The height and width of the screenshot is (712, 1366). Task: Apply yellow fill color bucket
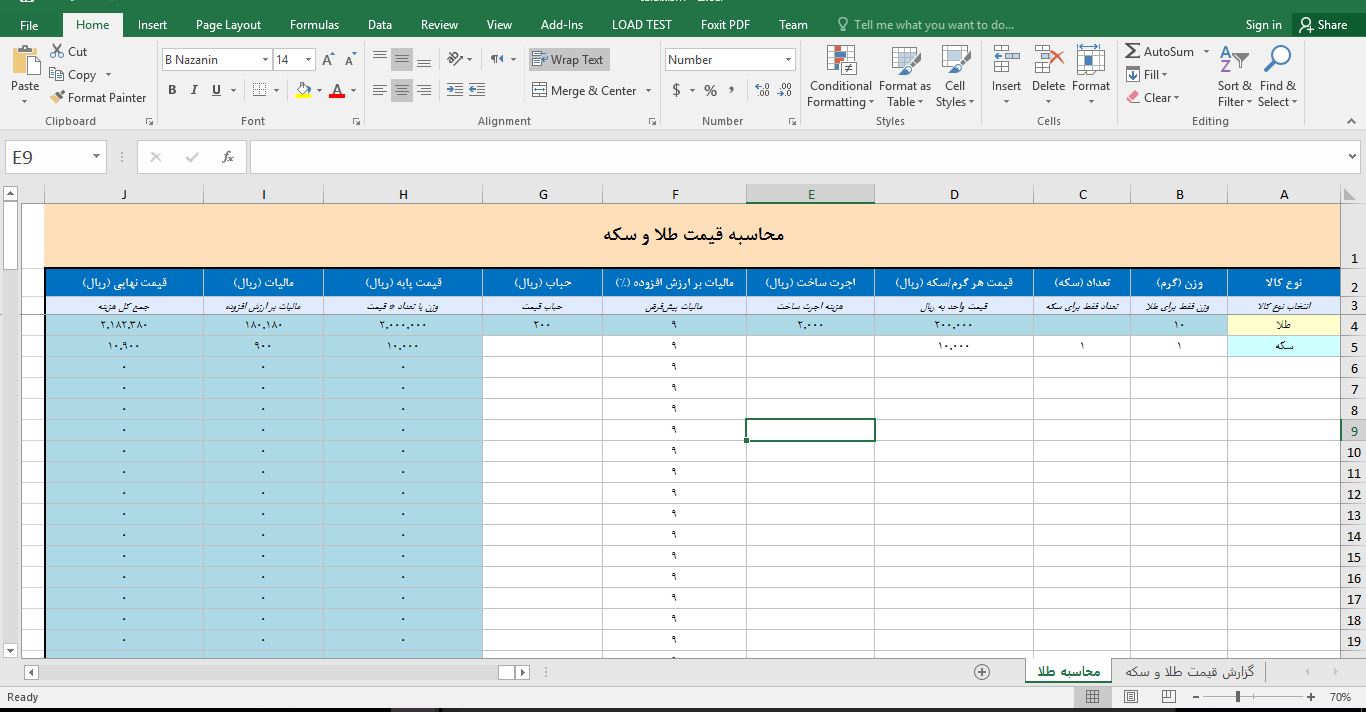tap(303, 90)
